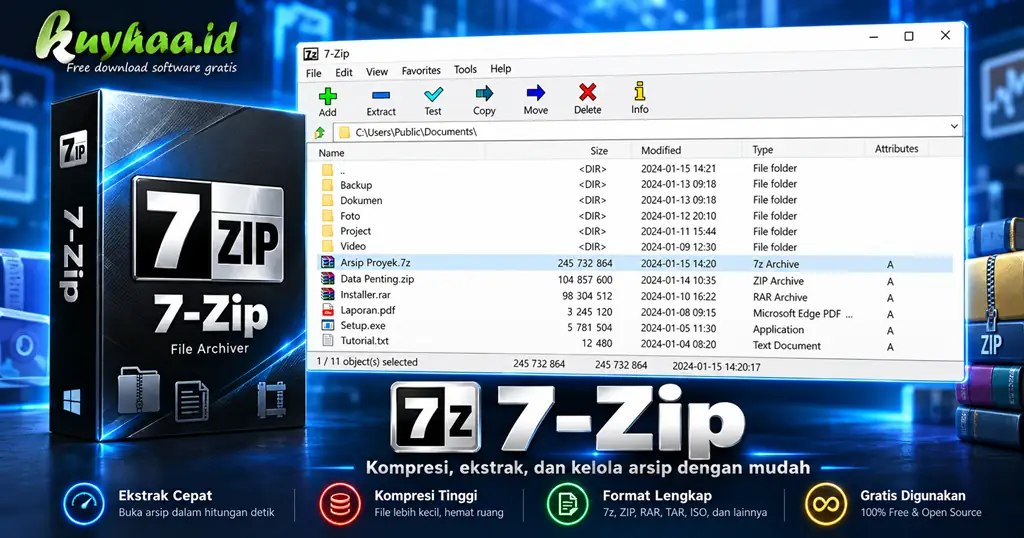Click the parent directory ".." folder icon
This screenshot has width=1024, height=538.
tap(328, 170)
